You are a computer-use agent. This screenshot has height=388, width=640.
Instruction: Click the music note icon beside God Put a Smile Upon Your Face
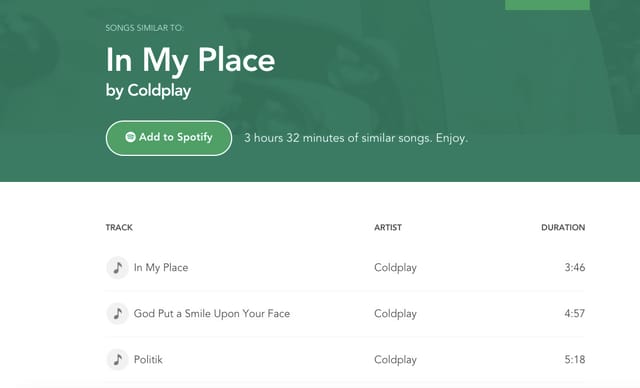(118, 314)
